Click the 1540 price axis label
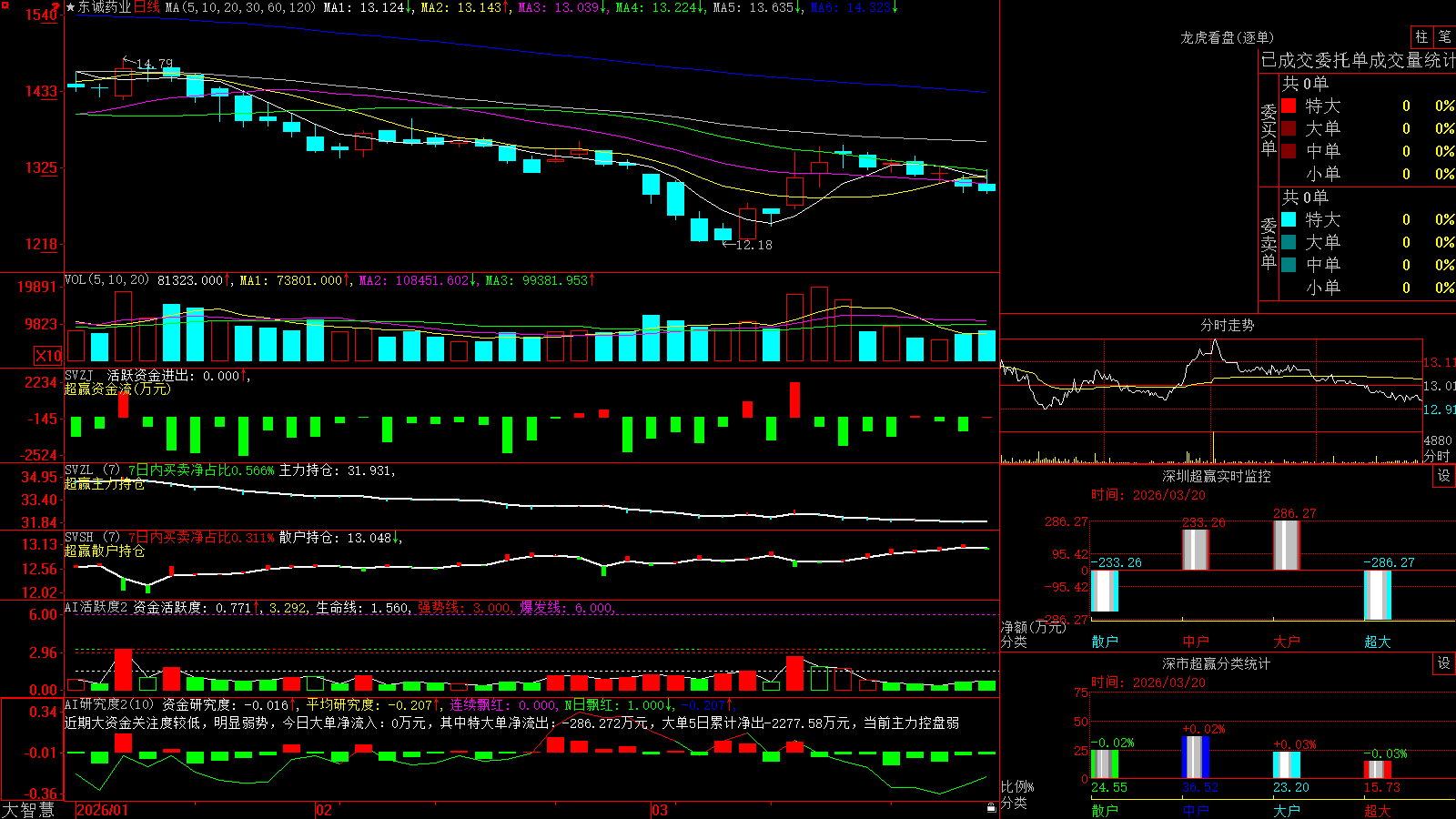 41,15
